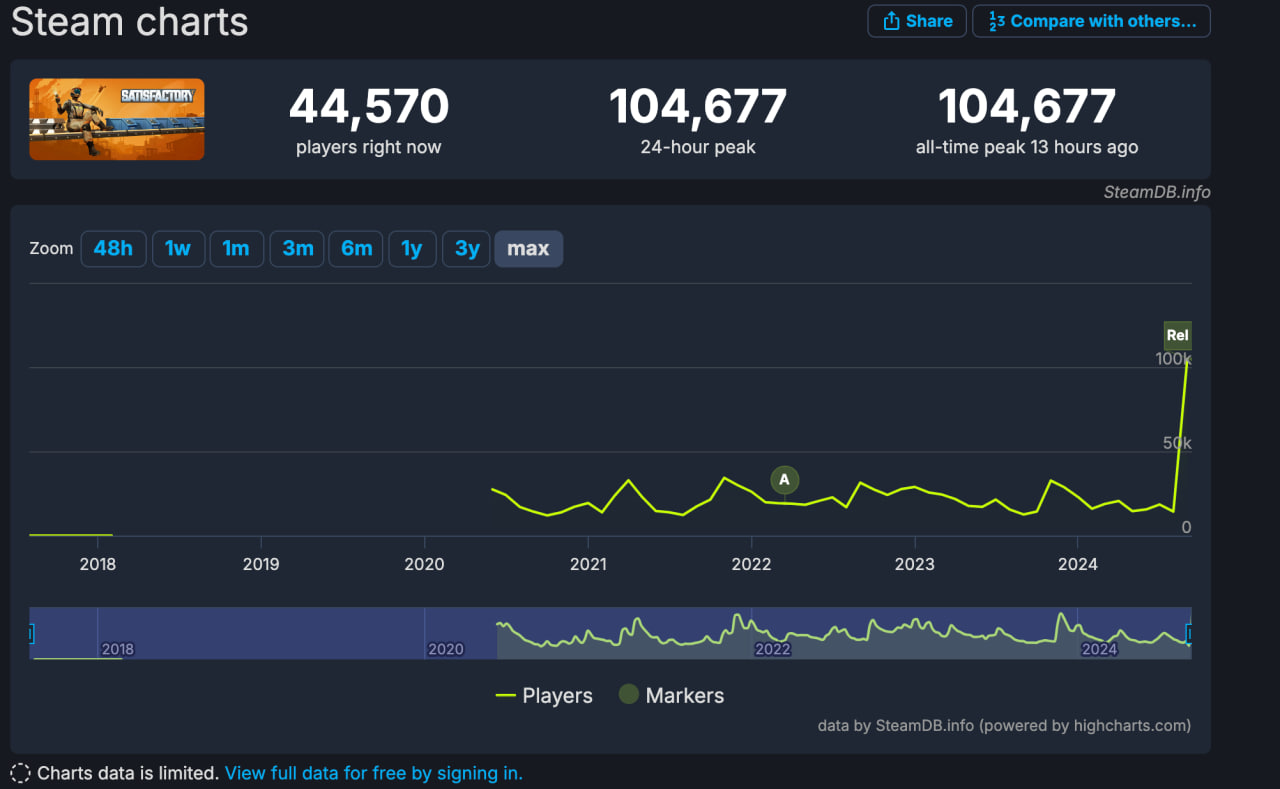
Task: Click the 100k y-axis label
Action: 1173,359
